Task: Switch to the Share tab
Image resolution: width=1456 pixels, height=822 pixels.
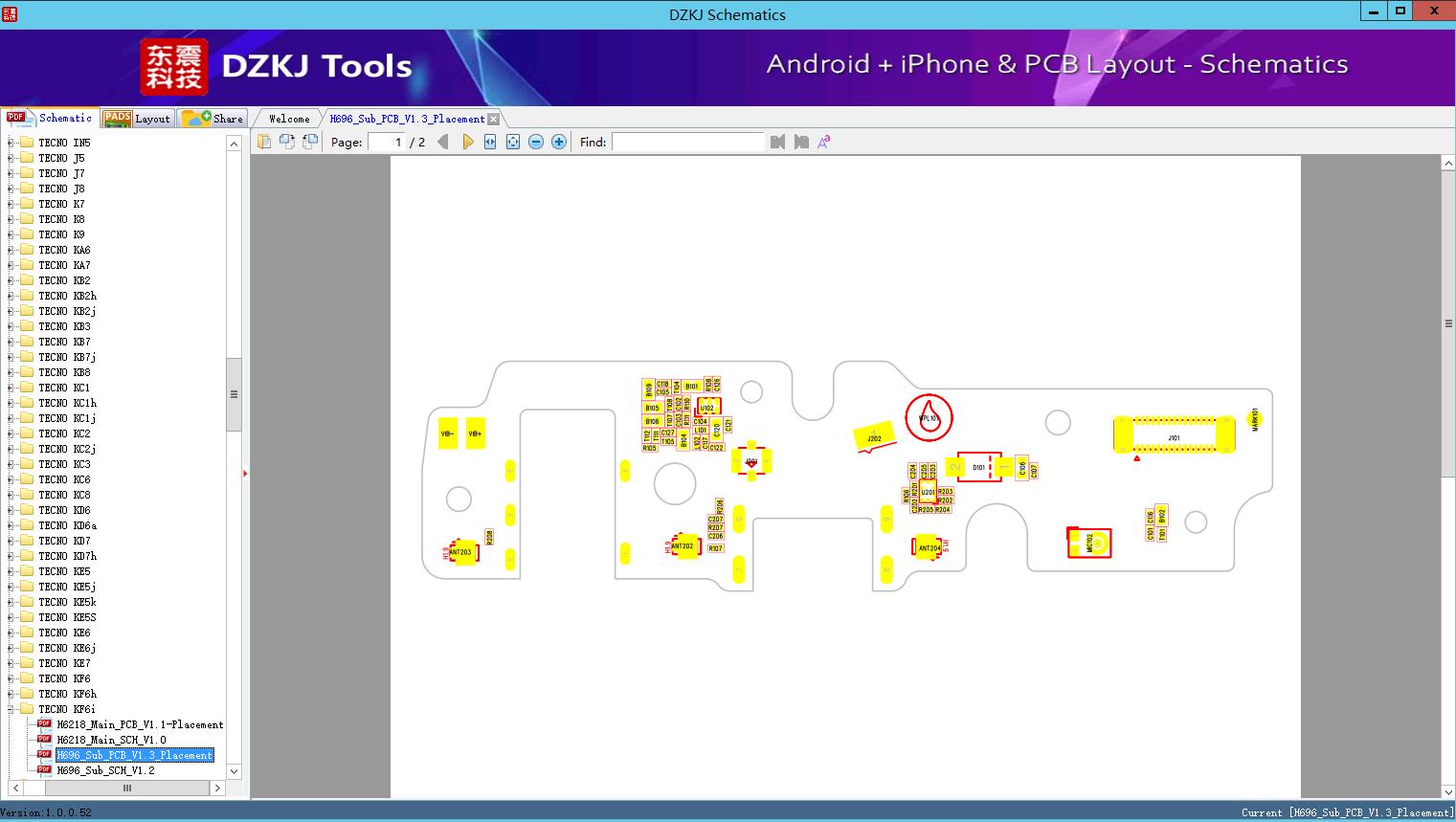Action: coord(213,118)
